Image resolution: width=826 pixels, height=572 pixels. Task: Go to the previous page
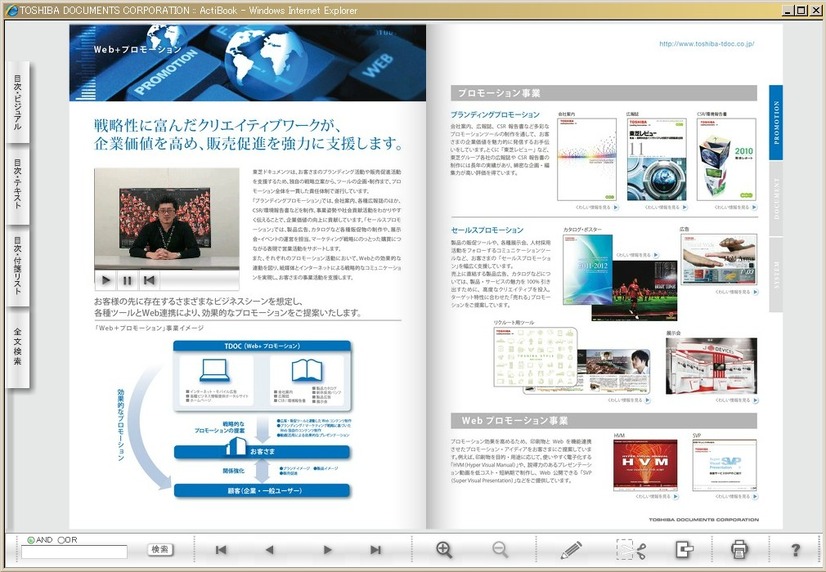tap(270, 550)
